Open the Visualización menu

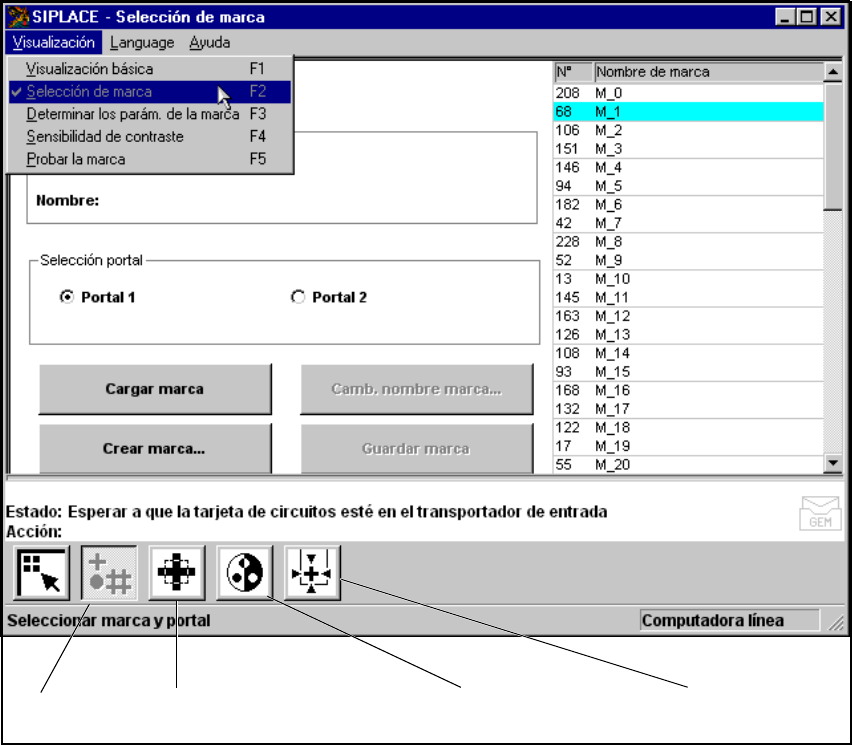54,42
